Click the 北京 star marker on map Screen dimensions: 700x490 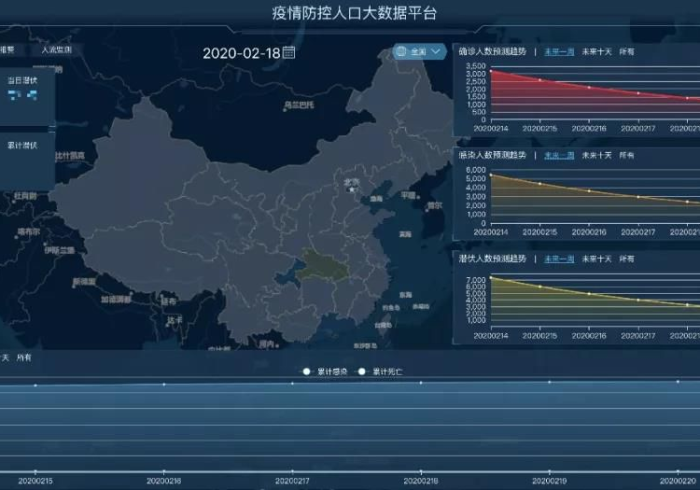tap(352, 190)
